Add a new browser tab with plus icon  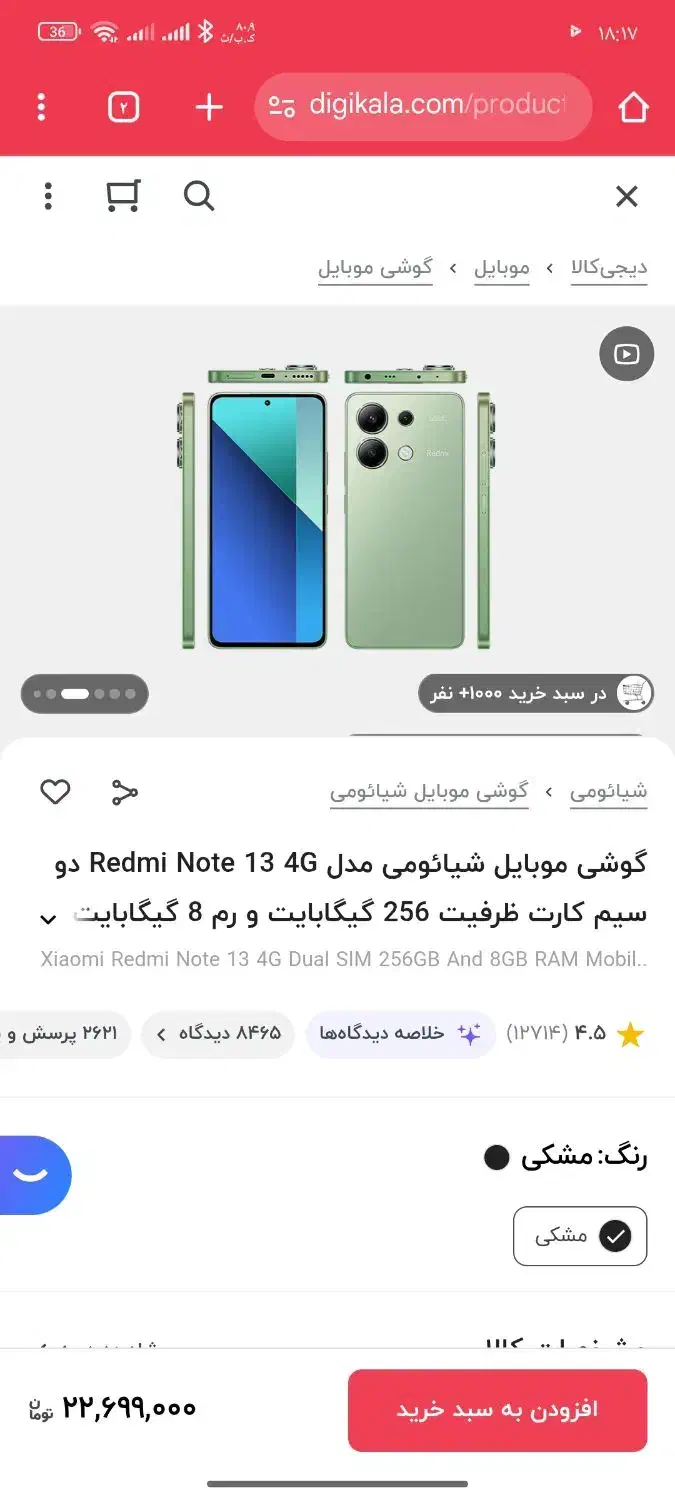click(x=209, y=107)
